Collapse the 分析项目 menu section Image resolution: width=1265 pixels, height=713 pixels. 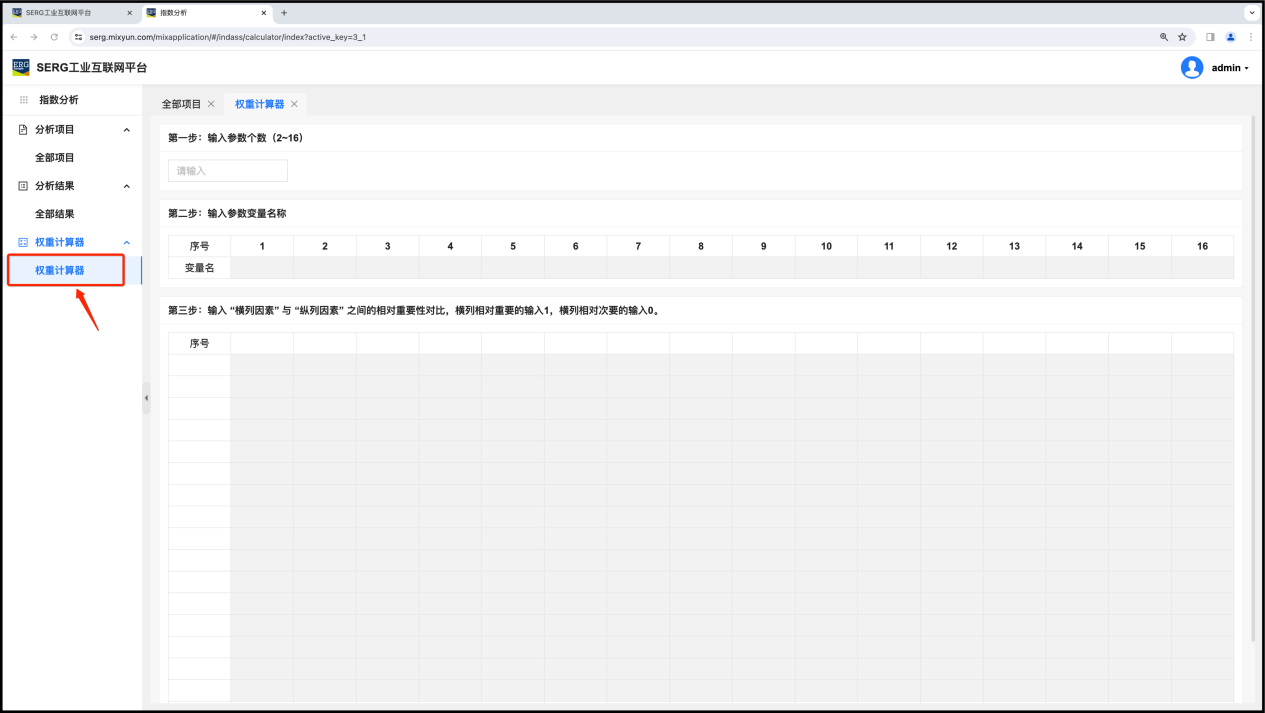126,130
